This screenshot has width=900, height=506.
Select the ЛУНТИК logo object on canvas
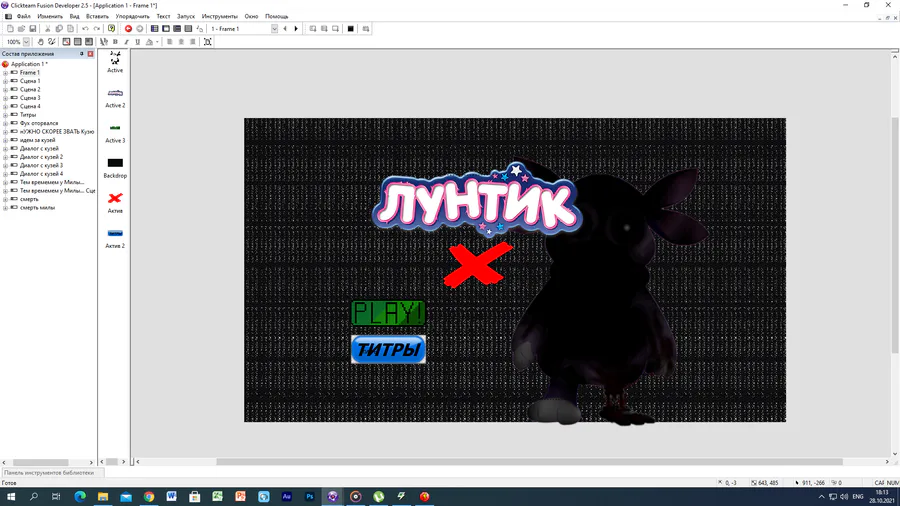click(x=476, y=200)
